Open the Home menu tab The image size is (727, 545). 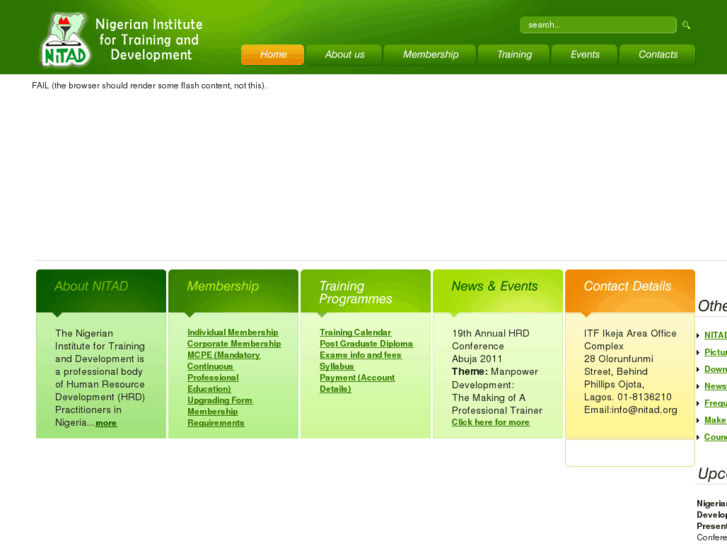coord(273,55)
